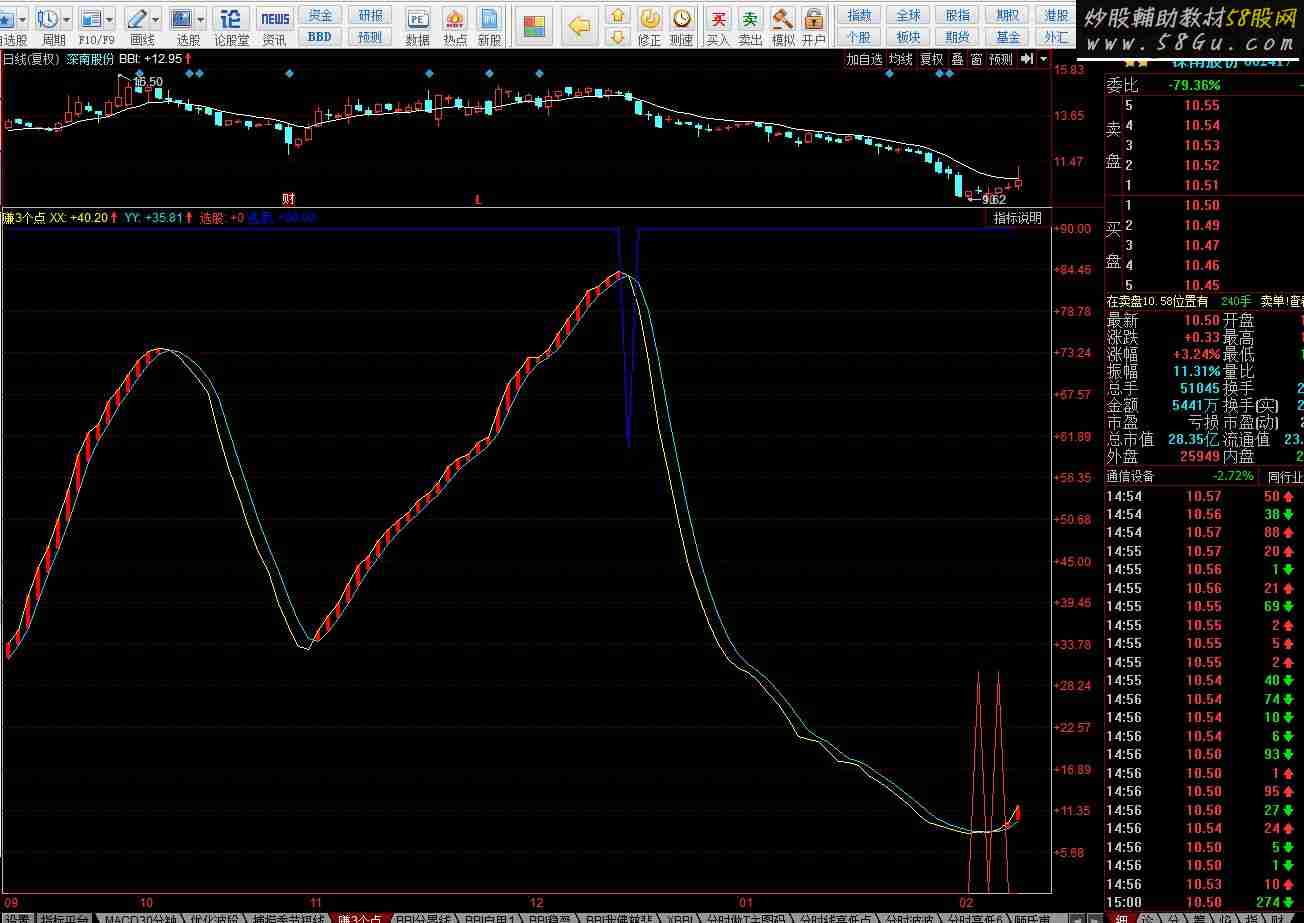Select the 基金 funds tab
Viewport: 1304px width, 923px height.
(x=1008, y=36)
